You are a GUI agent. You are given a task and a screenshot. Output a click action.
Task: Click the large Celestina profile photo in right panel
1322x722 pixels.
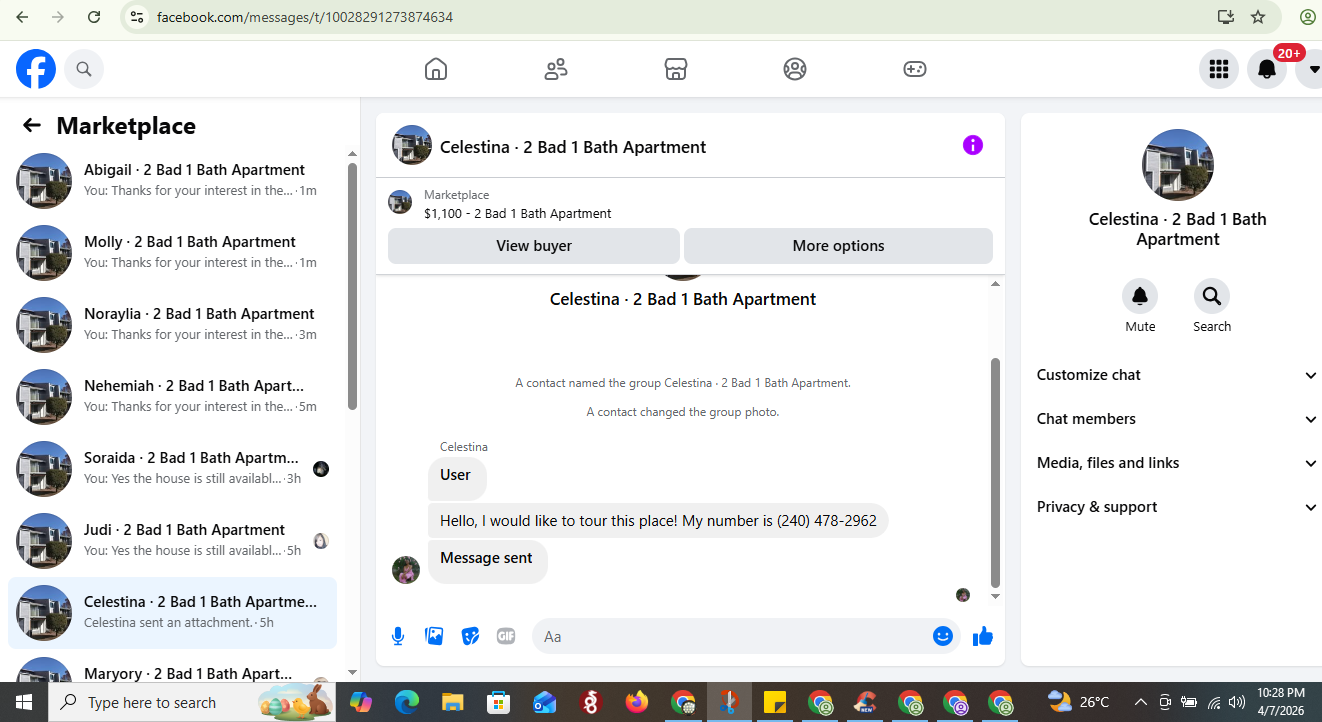point(1178,165)
